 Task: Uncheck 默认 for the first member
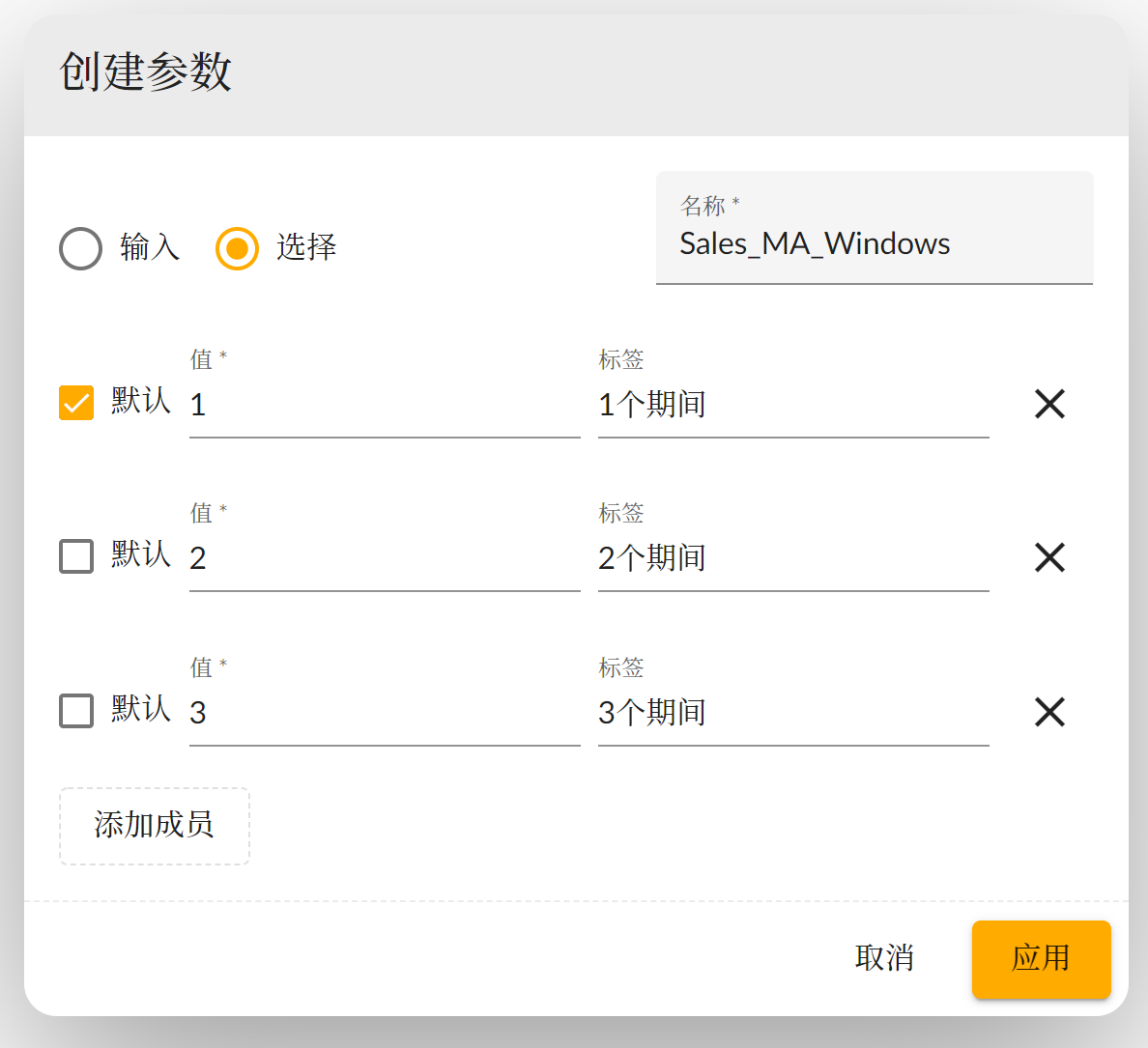click(x=76, y=403)
